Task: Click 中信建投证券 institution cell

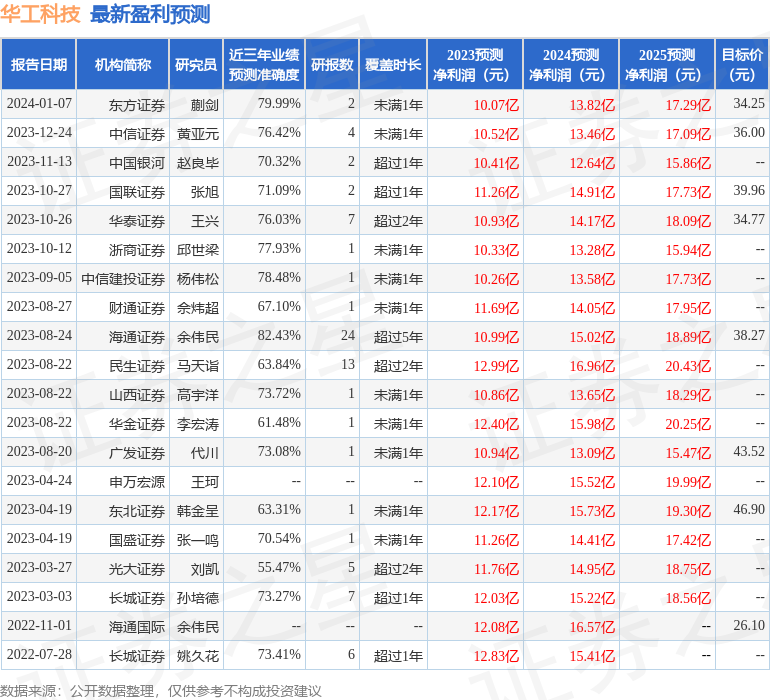Action: click(x=123, y=279)
